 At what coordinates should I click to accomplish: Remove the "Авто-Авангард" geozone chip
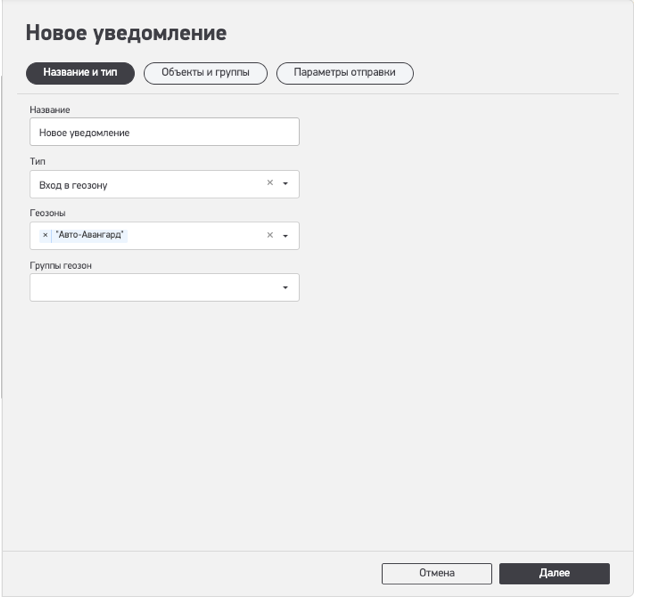[x=45, y=236]
